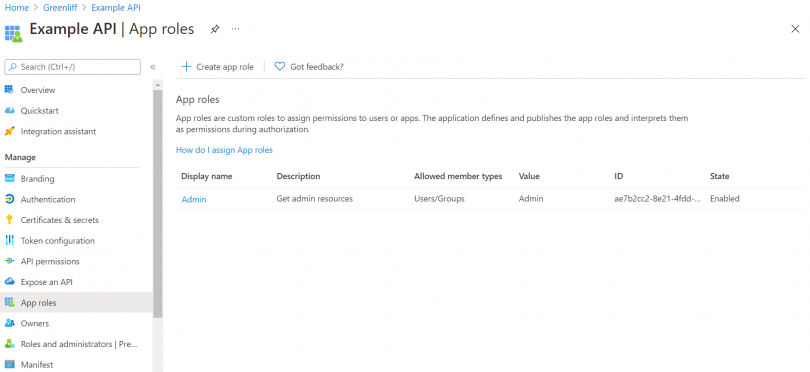This screenshot has width=810, height=372.
Task: Click 'Get admin resources' description cell
Action: pyautogui.click(x=315, y=198)
